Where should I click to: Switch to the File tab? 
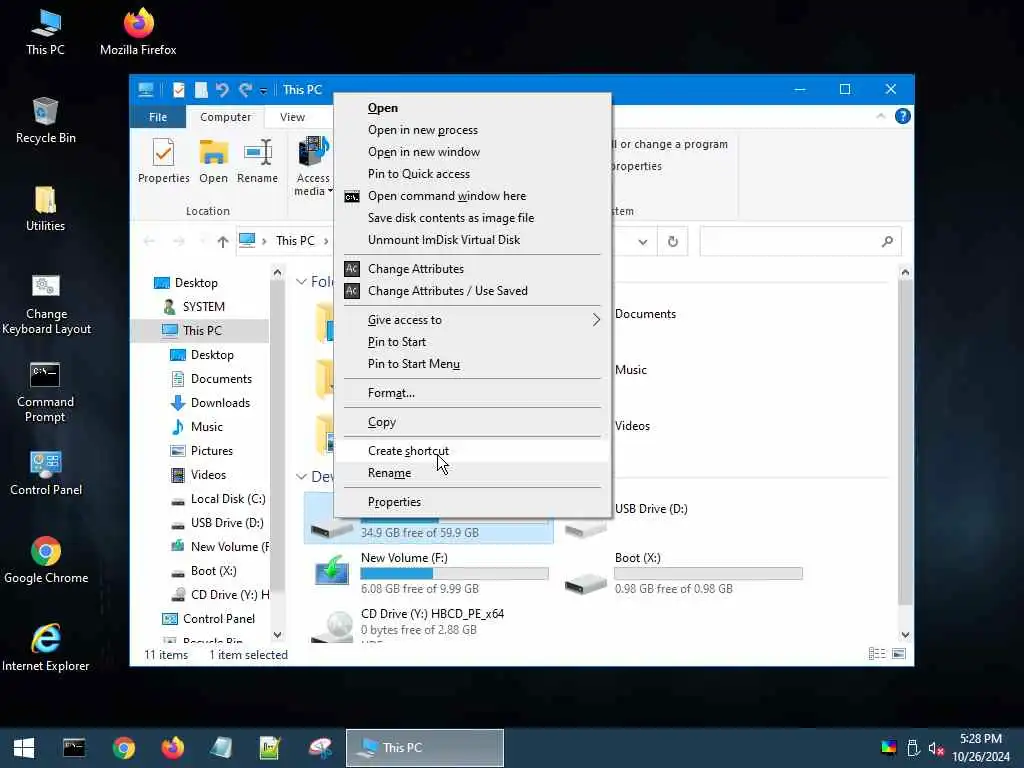point(158,117)
